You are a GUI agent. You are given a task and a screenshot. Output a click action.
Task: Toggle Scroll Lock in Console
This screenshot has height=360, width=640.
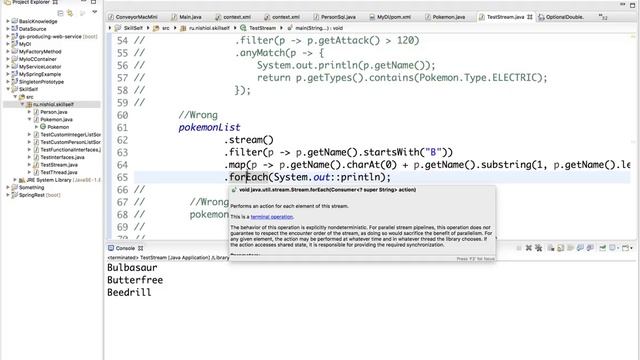tap(560, 248)
